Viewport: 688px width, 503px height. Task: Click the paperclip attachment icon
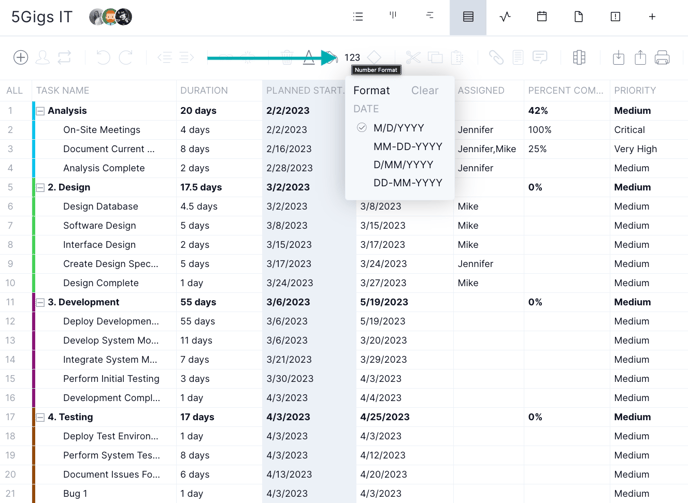coord(496,57)
